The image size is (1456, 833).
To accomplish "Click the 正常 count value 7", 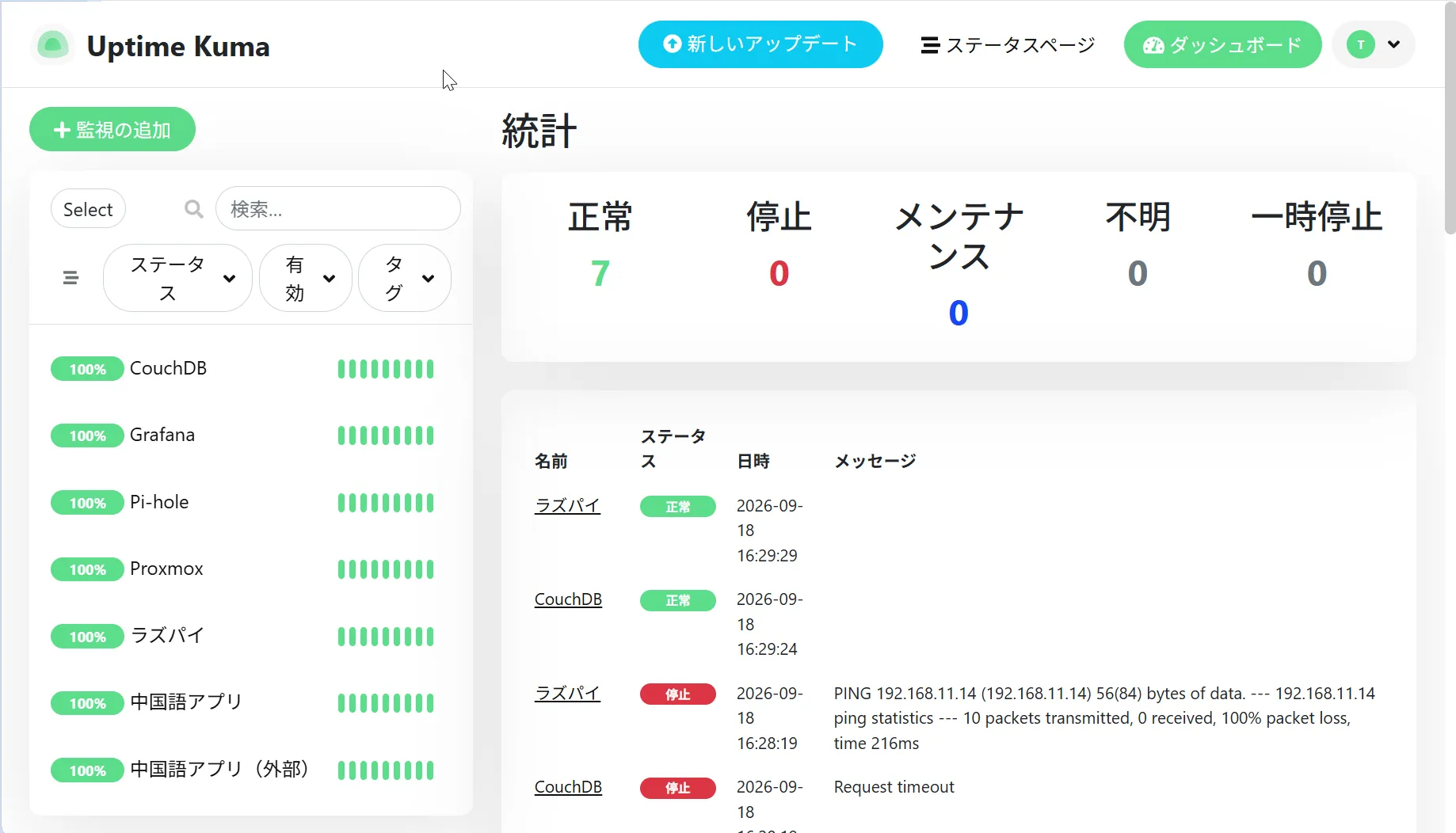I will [600, 274].
